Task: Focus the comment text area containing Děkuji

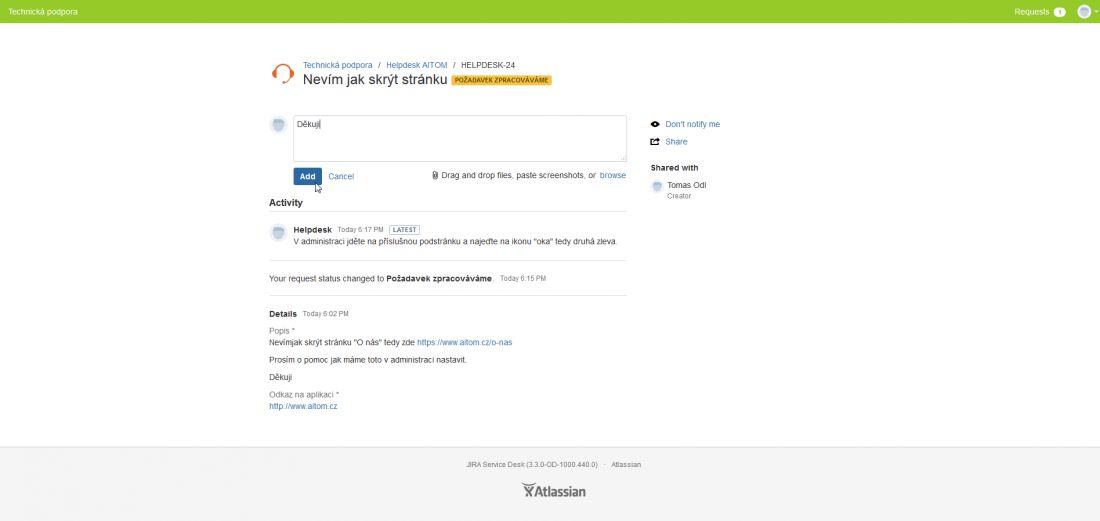Action: [459, 138]
